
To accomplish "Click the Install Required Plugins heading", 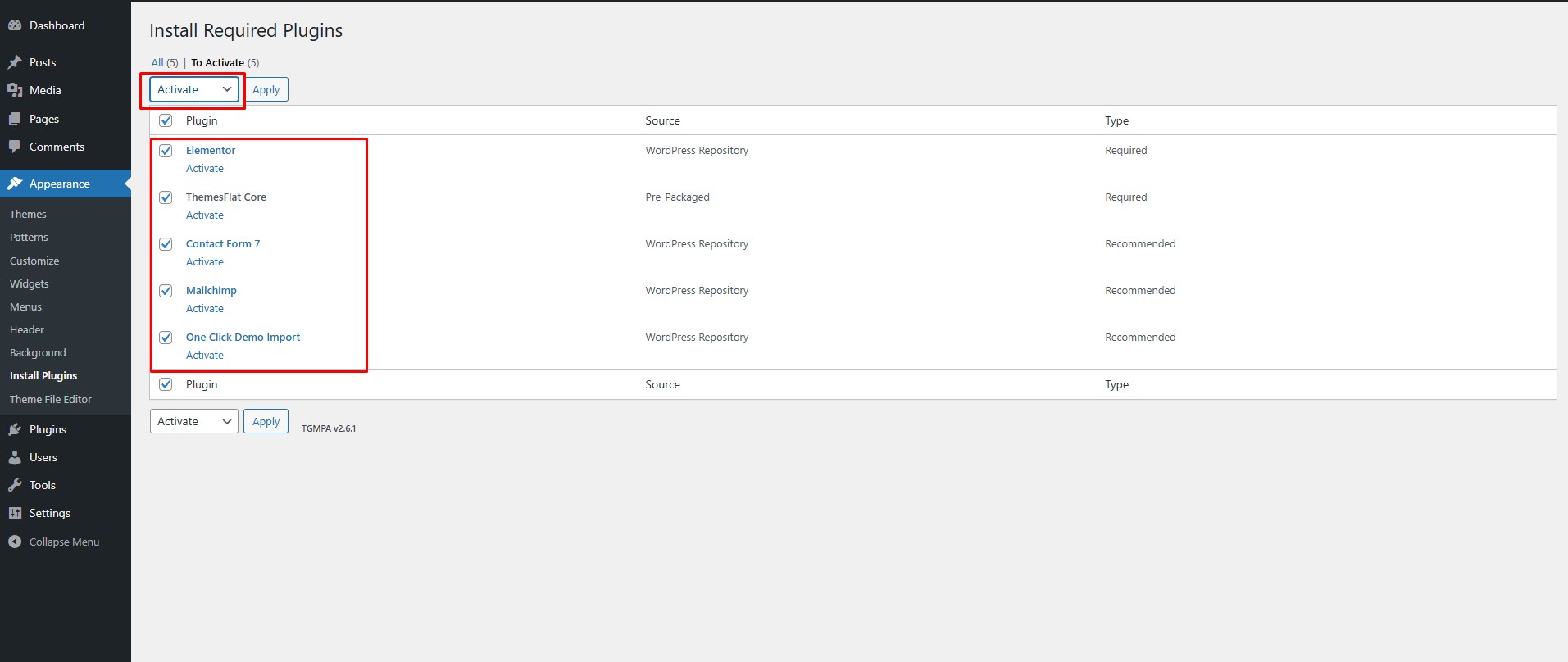I will [x=246, y=30].
